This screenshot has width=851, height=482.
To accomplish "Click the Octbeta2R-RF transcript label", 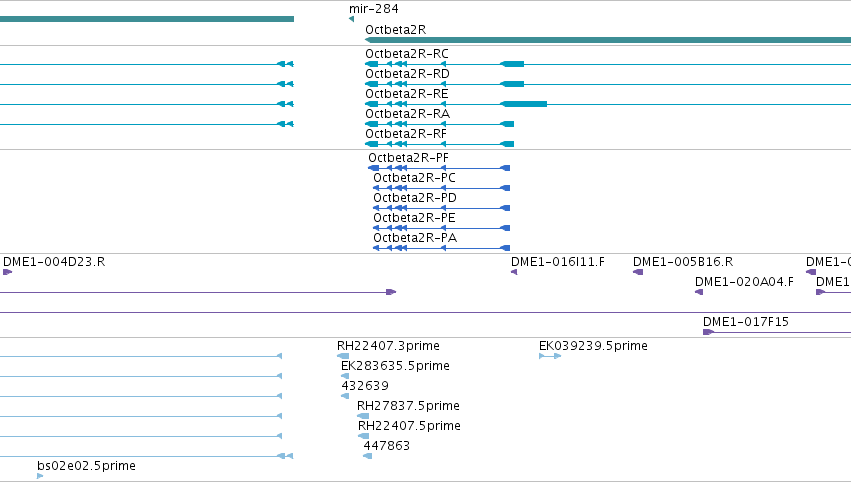I will point(406,134).
